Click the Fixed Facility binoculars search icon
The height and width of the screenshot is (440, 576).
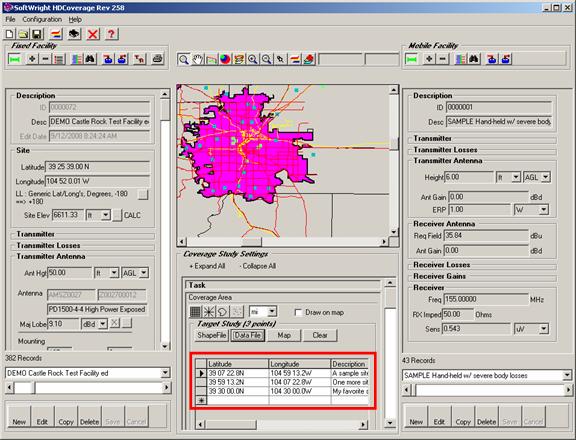[x=90, y=59]
